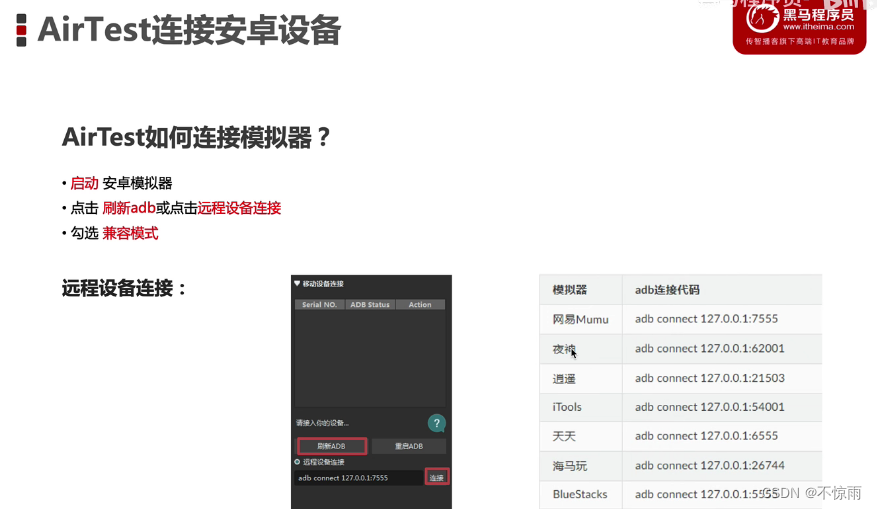Click the 连接 button beside adb input
This screenshot has height=509, width=877.
pyautogui.click(x=436, y=477)
